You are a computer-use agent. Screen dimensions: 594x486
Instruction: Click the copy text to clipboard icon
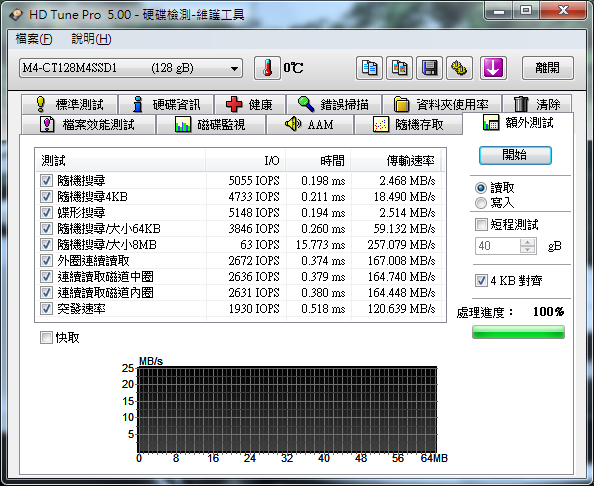click(369, 68)
